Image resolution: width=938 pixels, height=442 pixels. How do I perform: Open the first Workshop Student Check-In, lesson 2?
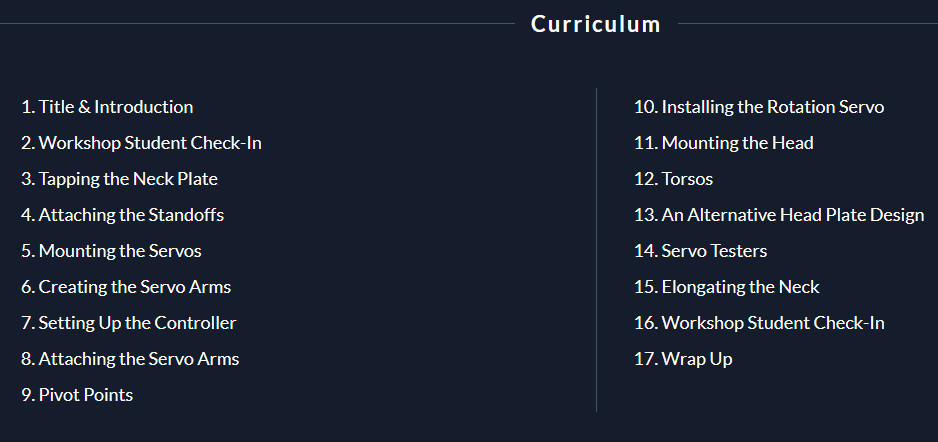pyautogui.click(x=141, y=143)
